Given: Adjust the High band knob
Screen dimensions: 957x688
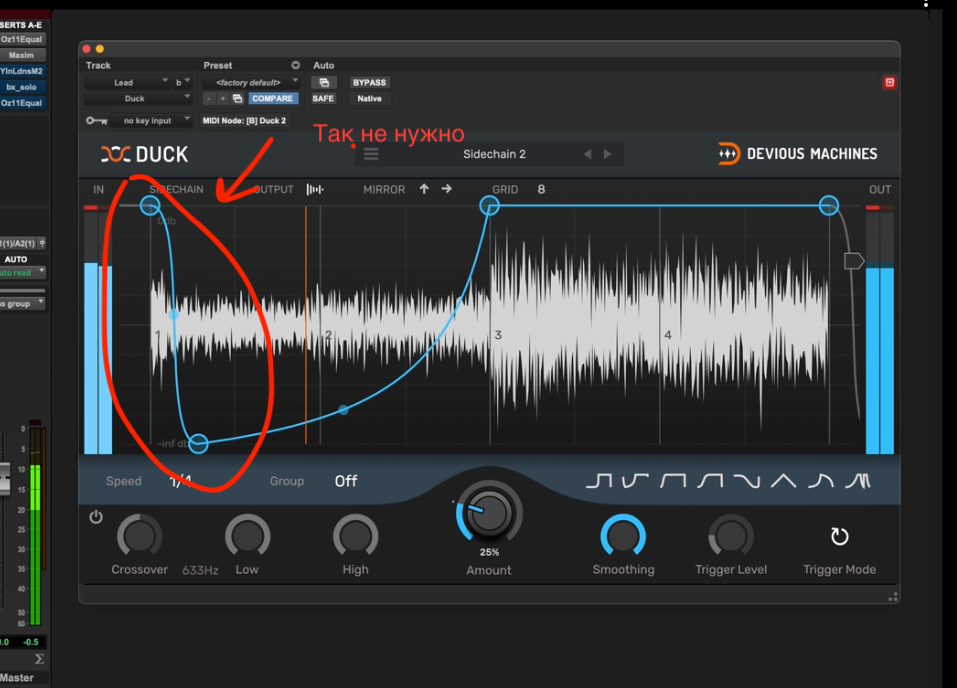Looking at the screenshot, I should [x=355, y=537].
